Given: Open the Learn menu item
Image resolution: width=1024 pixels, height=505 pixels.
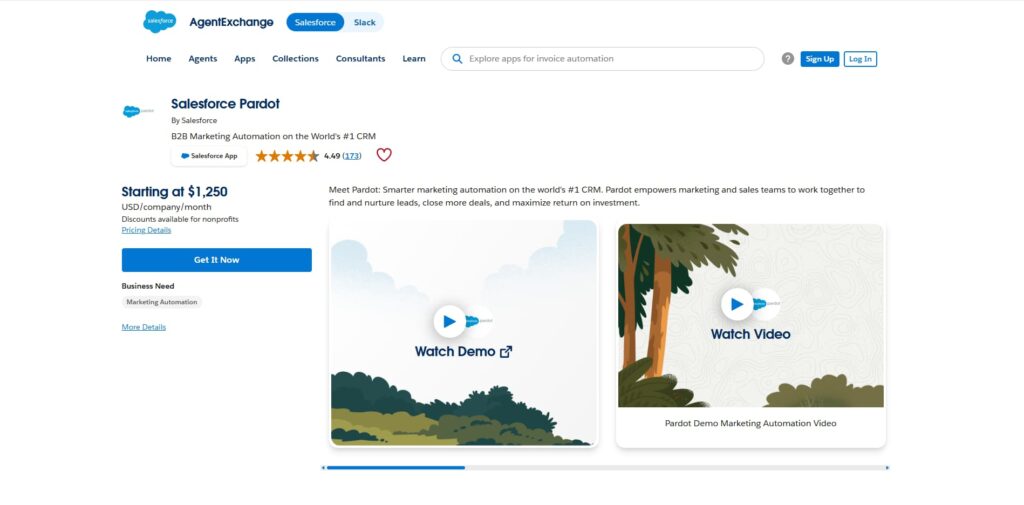Looking at the screenshot, I should click(414, 59).
